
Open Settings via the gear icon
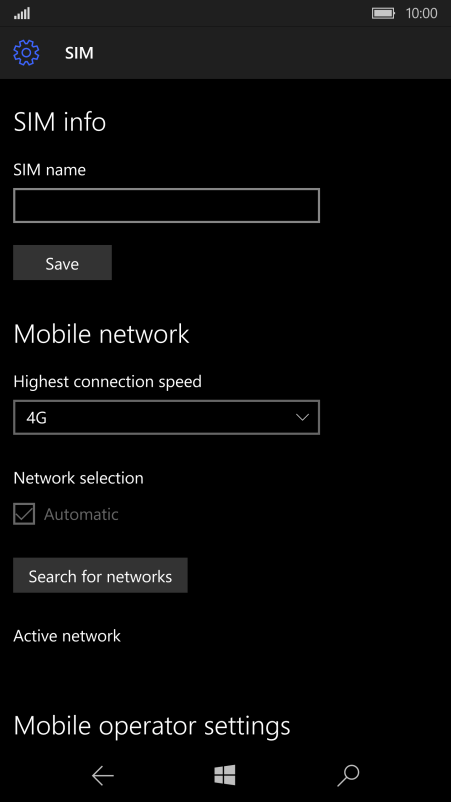pos(26,53)
